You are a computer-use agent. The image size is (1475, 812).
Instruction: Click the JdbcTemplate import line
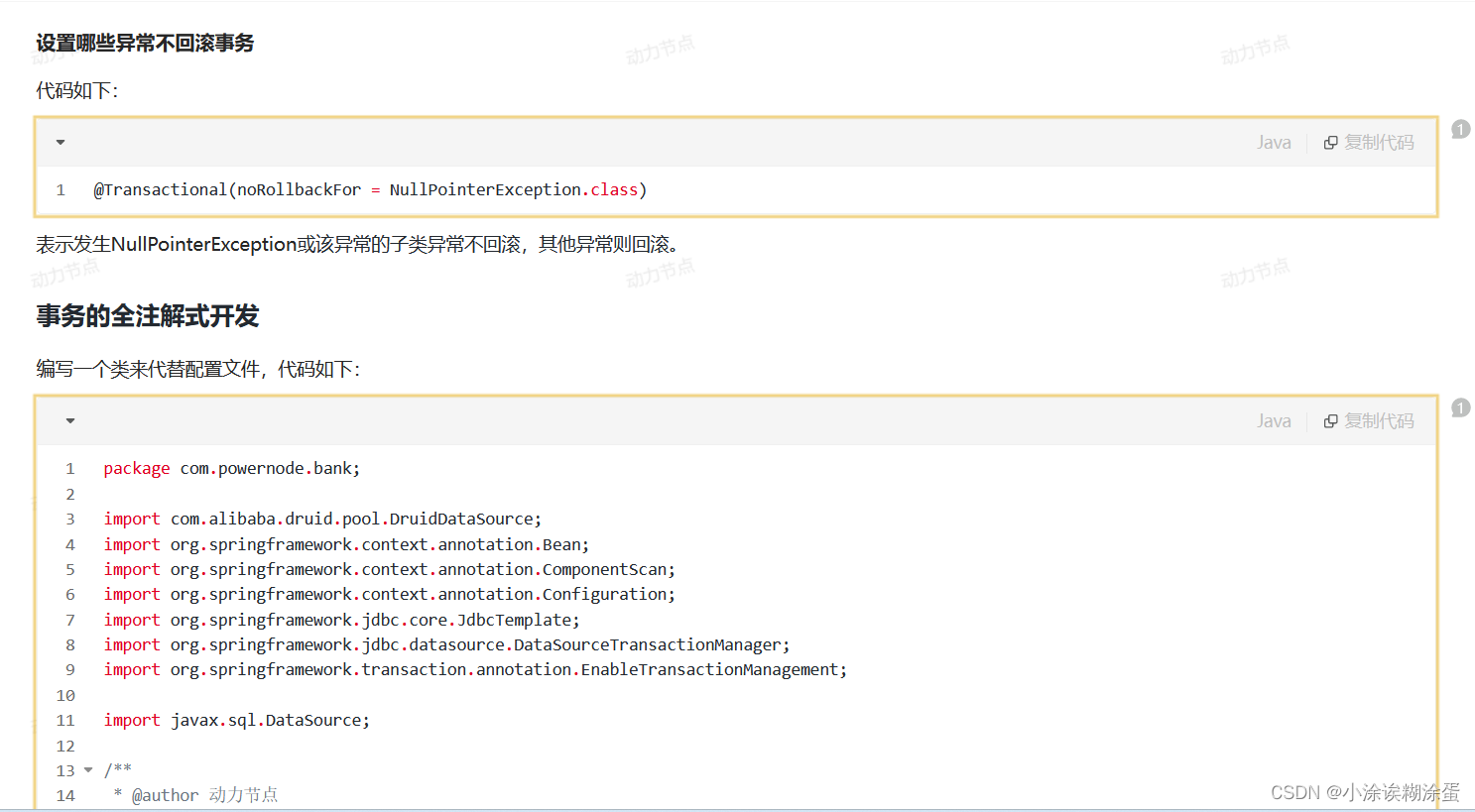point(341,620)
